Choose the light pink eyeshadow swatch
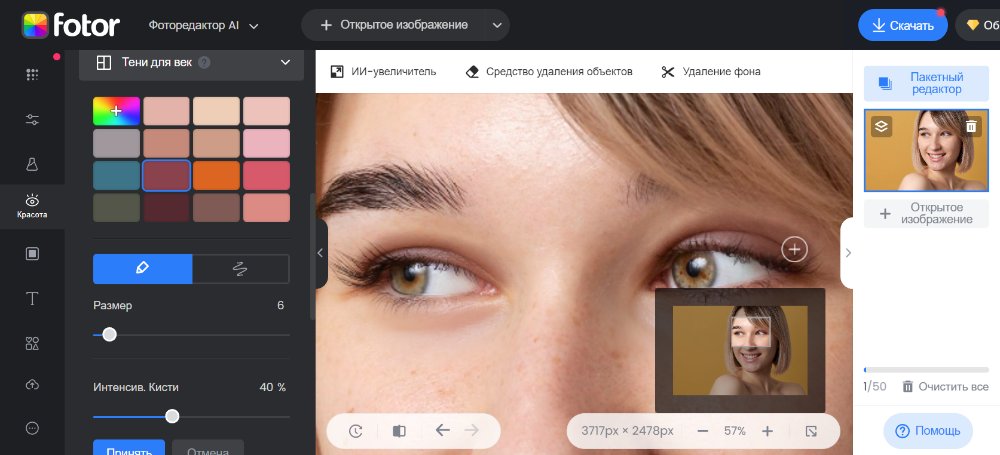Image resolution: width=1000 pixels, height=455 pixels. (267, 144)
